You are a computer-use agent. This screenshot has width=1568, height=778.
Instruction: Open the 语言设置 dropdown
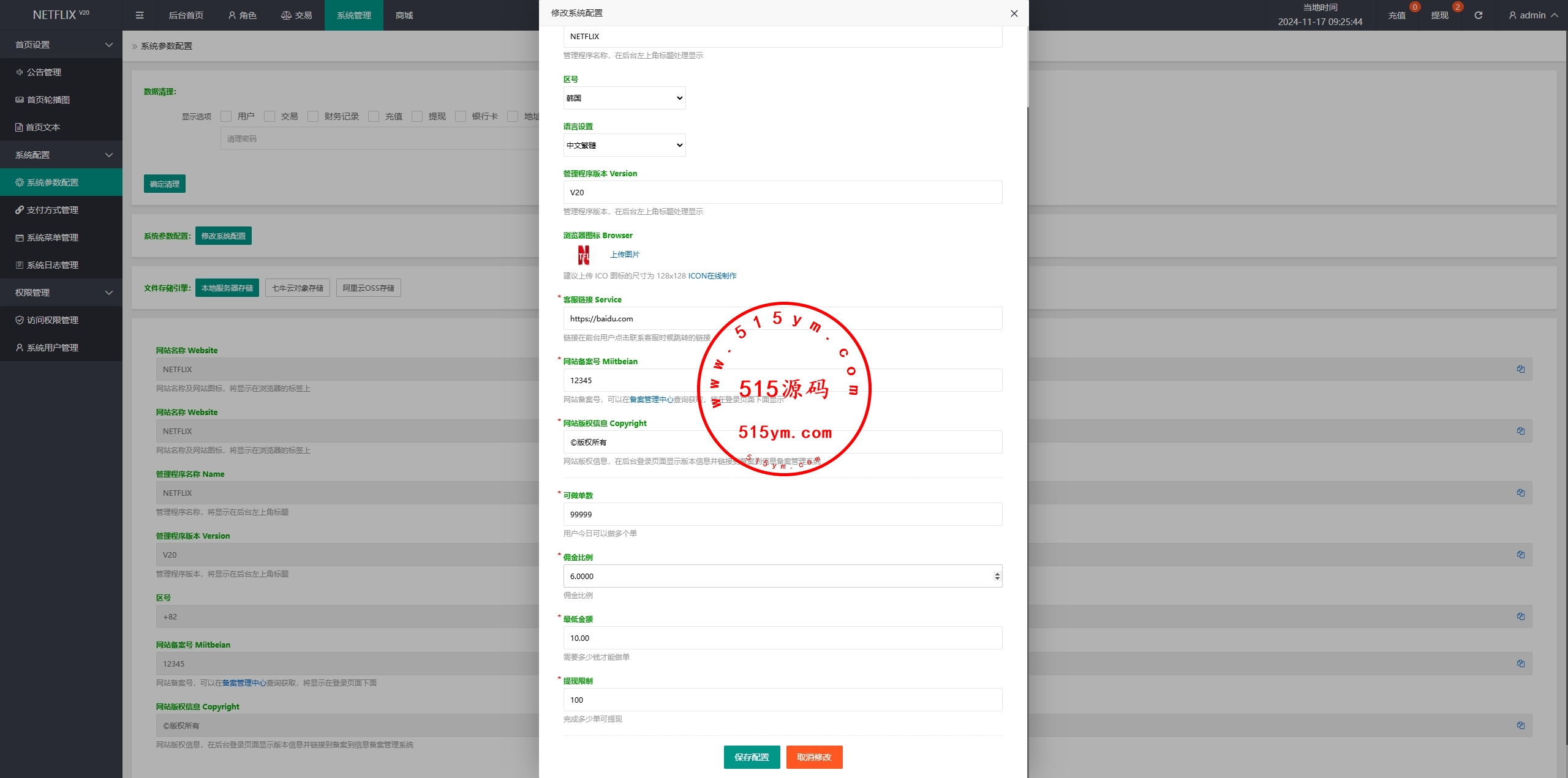point(624,145)
